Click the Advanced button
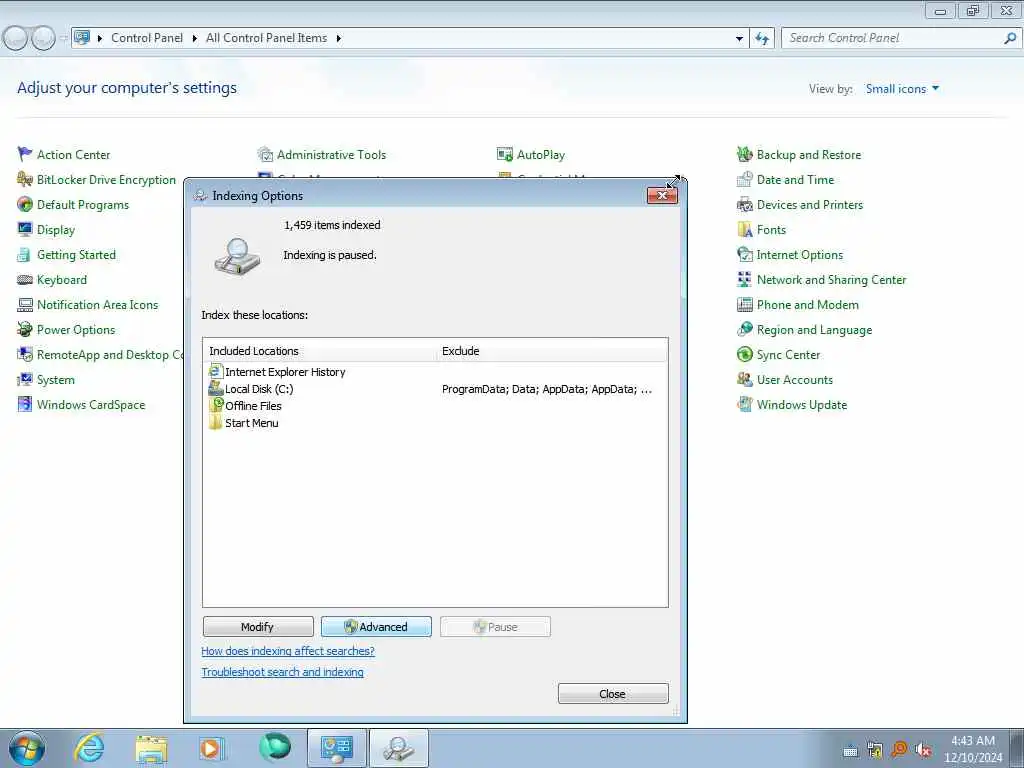 click(376, 627)
